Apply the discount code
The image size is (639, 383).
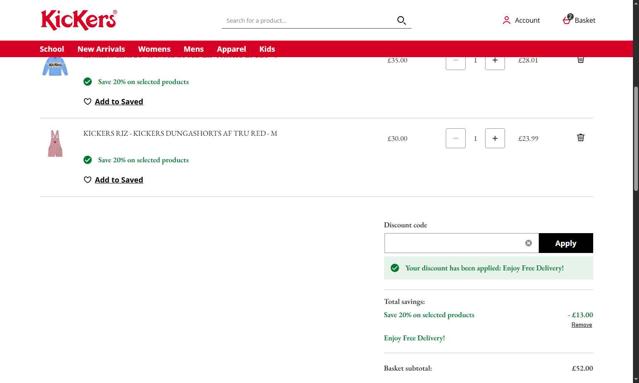566,243
